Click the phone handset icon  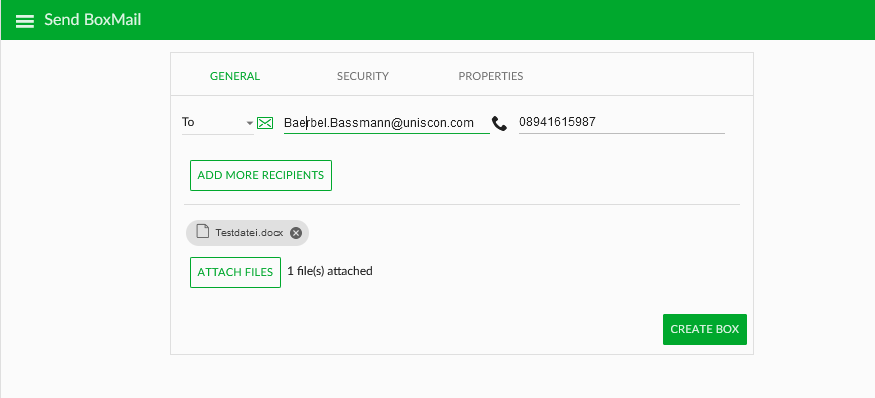pyautogui.click(x=499, y=123)
